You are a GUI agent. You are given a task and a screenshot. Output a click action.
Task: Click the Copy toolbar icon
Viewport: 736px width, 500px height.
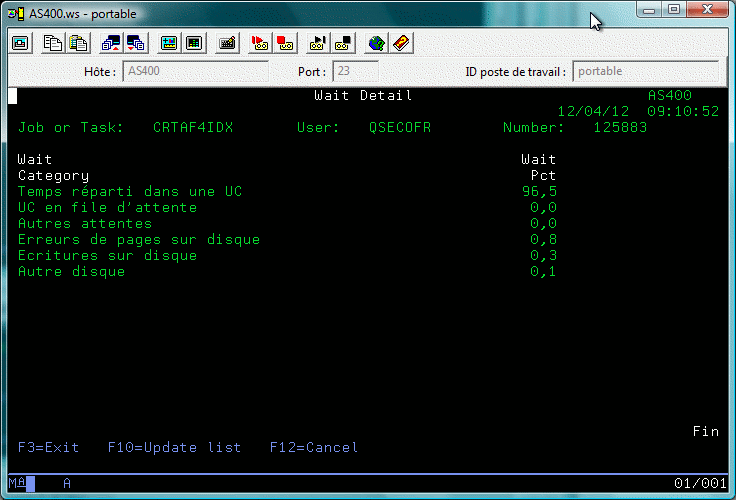(53, 43)
